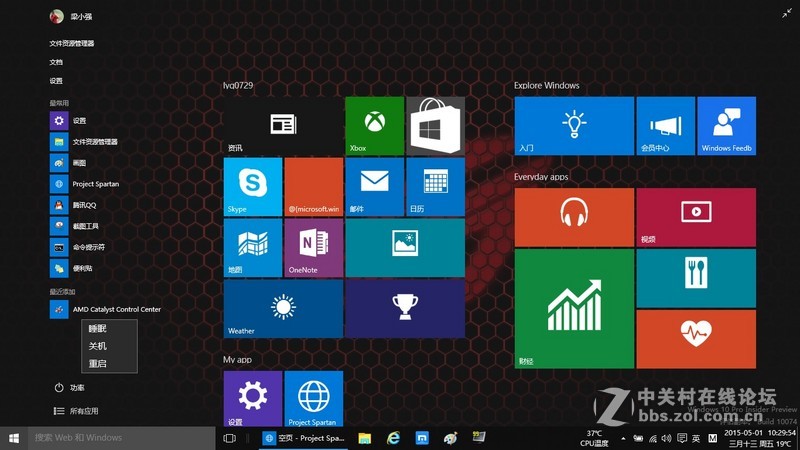Click the 英 input language indicator

pyautogui.click(x=696, y=438)
